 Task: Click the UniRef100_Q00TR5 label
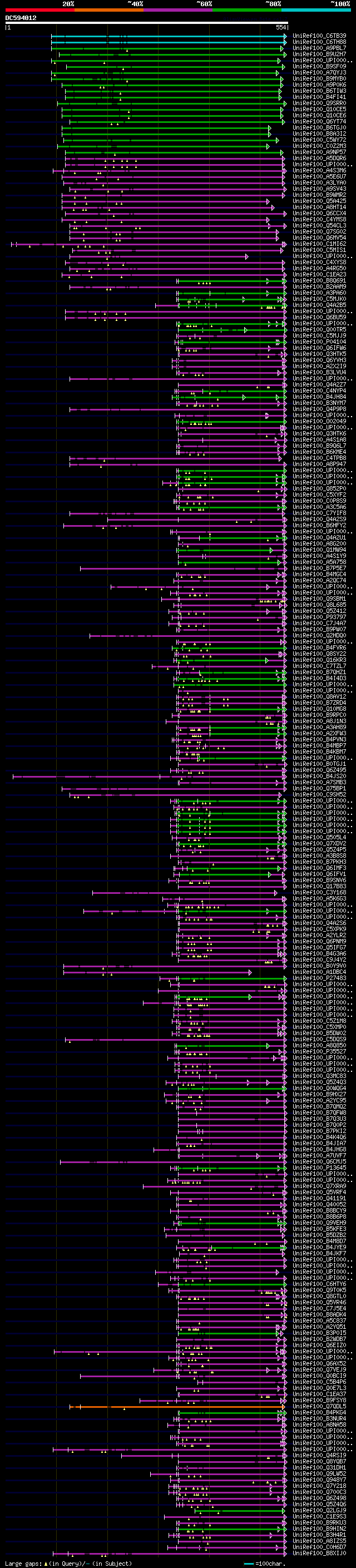(319, 329)
